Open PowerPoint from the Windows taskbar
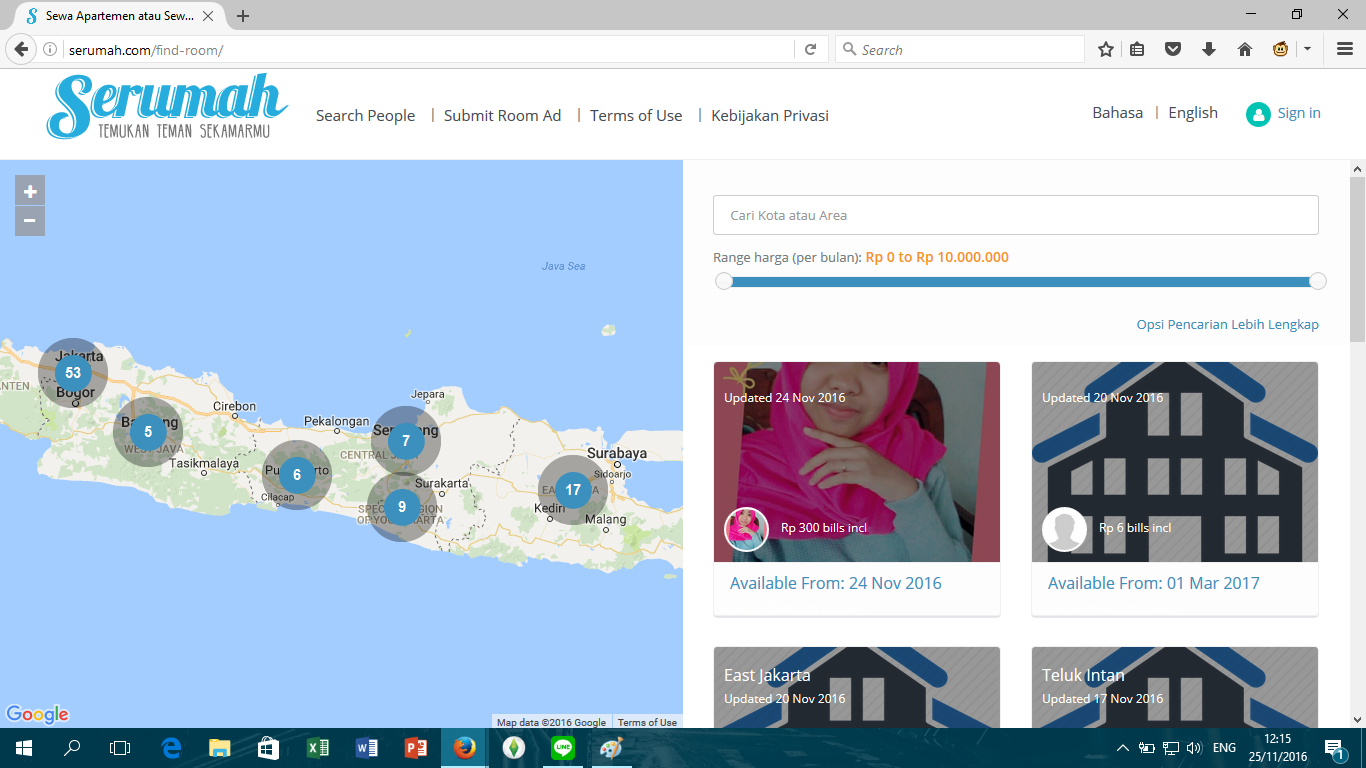This screenshot has height=768, width=1366. click(x=416, y=748)
